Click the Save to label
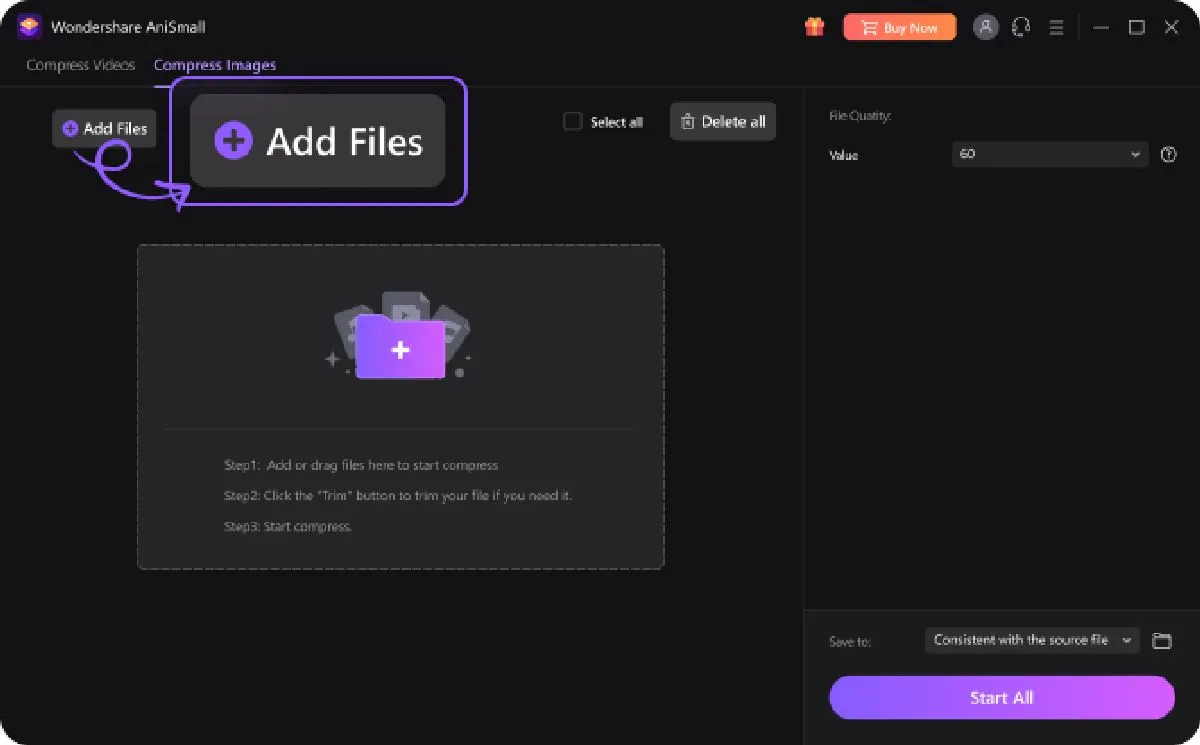This screenshot has width=1200, height=745. 850,641
